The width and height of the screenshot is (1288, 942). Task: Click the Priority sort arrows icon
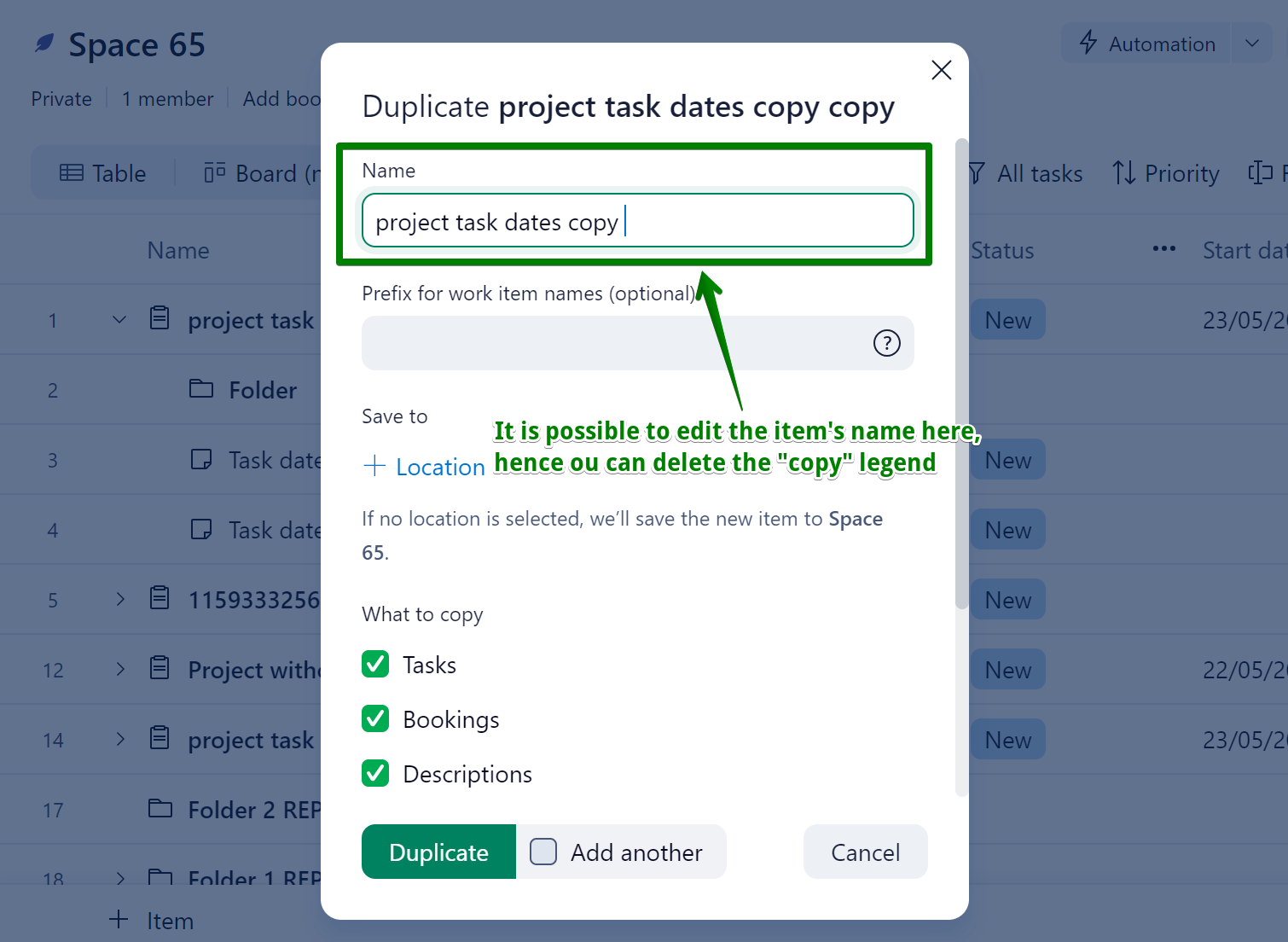1123,173
